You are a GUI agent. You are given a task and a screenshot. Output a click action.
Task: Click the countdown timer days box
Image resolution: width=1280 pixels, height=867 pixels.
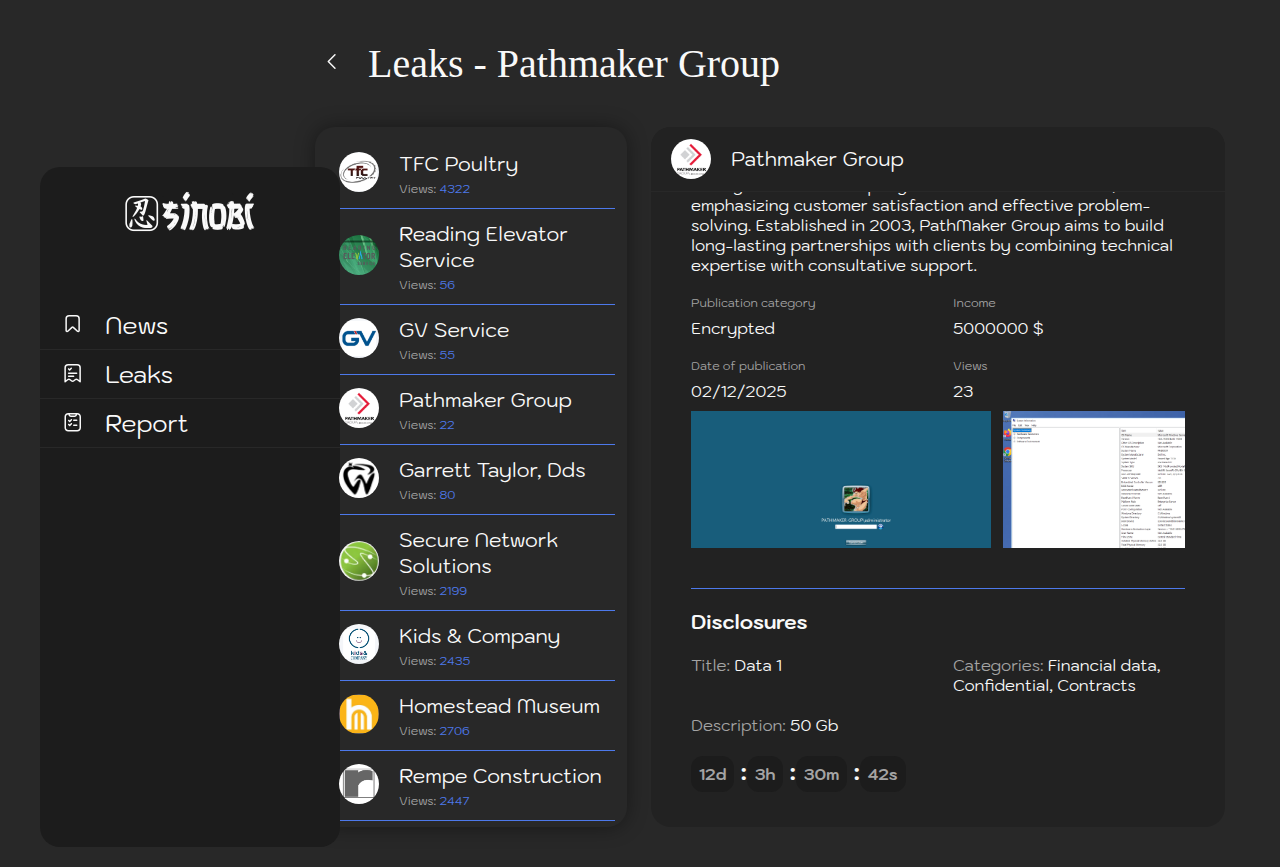pos(713,774)
